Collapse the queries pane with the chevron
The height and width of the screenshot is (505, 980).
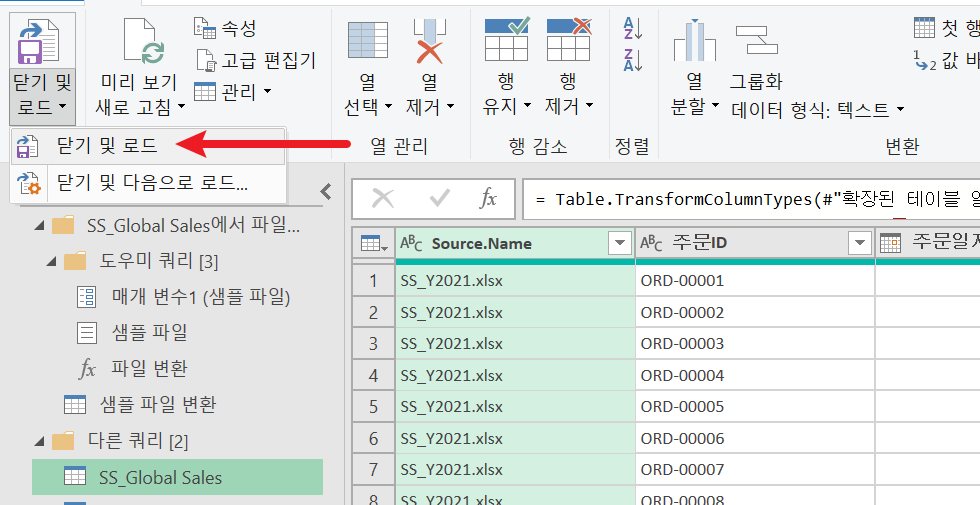point(326,191)
